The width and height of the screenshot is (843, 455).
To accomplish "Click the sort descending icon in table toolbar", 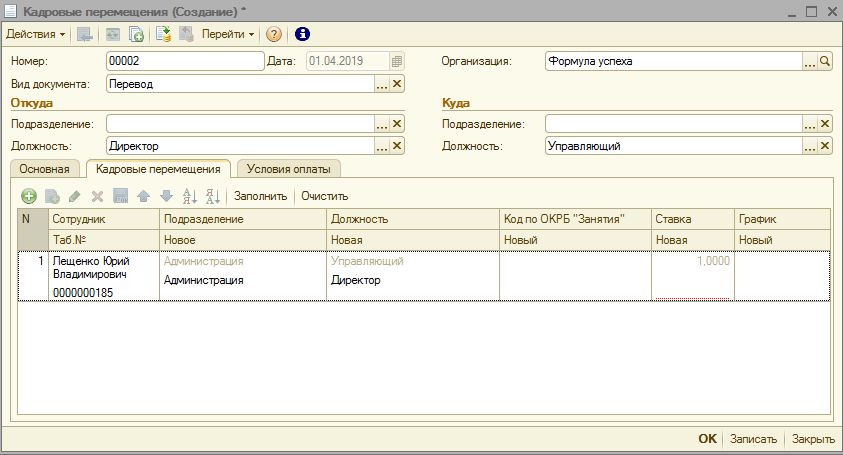I will pyautogui.click(x=212, y=196).
